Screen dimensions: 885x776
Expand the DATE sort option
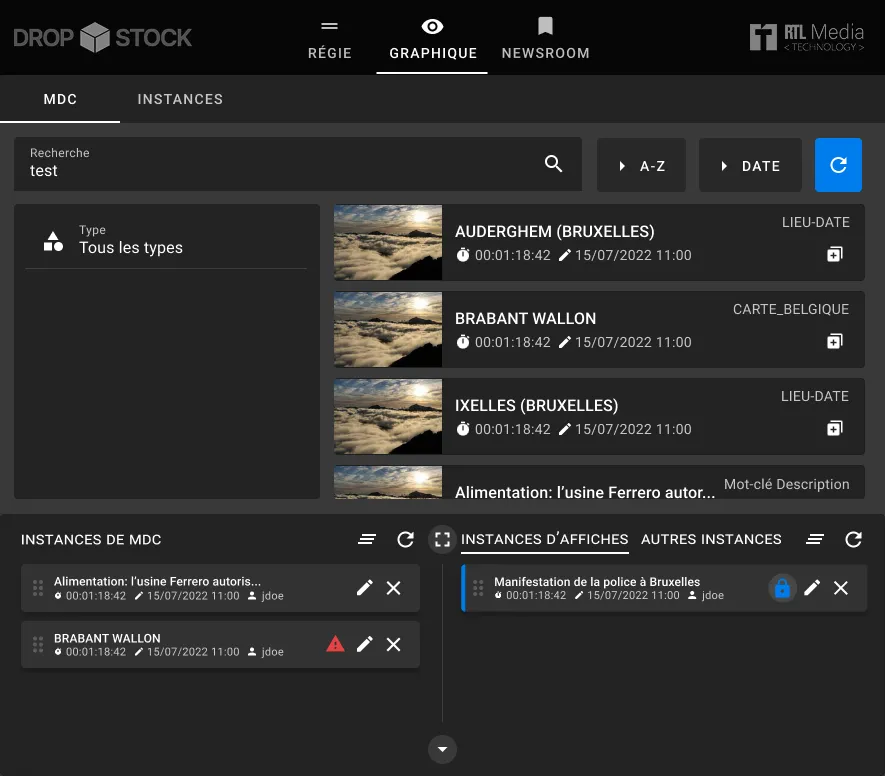[x=750, y=166]
